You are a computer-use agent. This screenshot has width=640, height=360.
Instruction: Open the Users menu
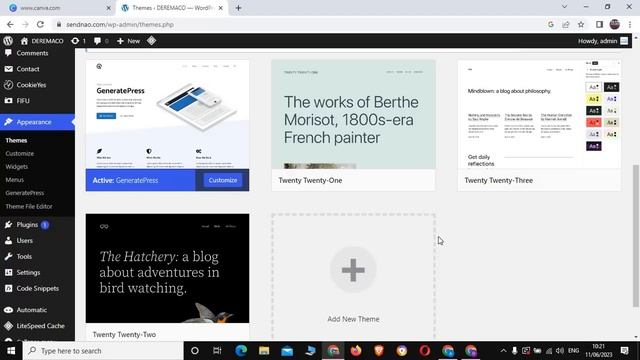[24, 240]
